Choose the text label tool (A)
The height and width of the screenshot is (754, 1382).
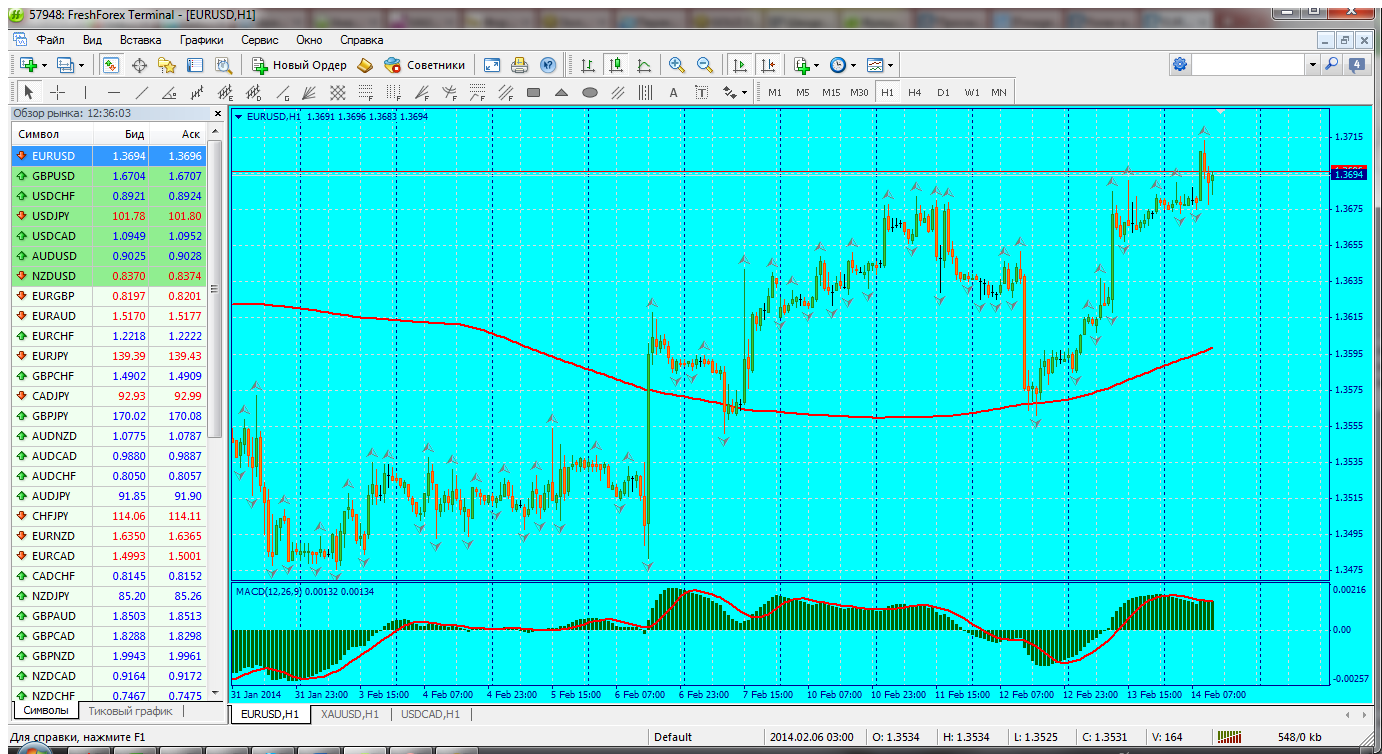(x=673, y=93)
